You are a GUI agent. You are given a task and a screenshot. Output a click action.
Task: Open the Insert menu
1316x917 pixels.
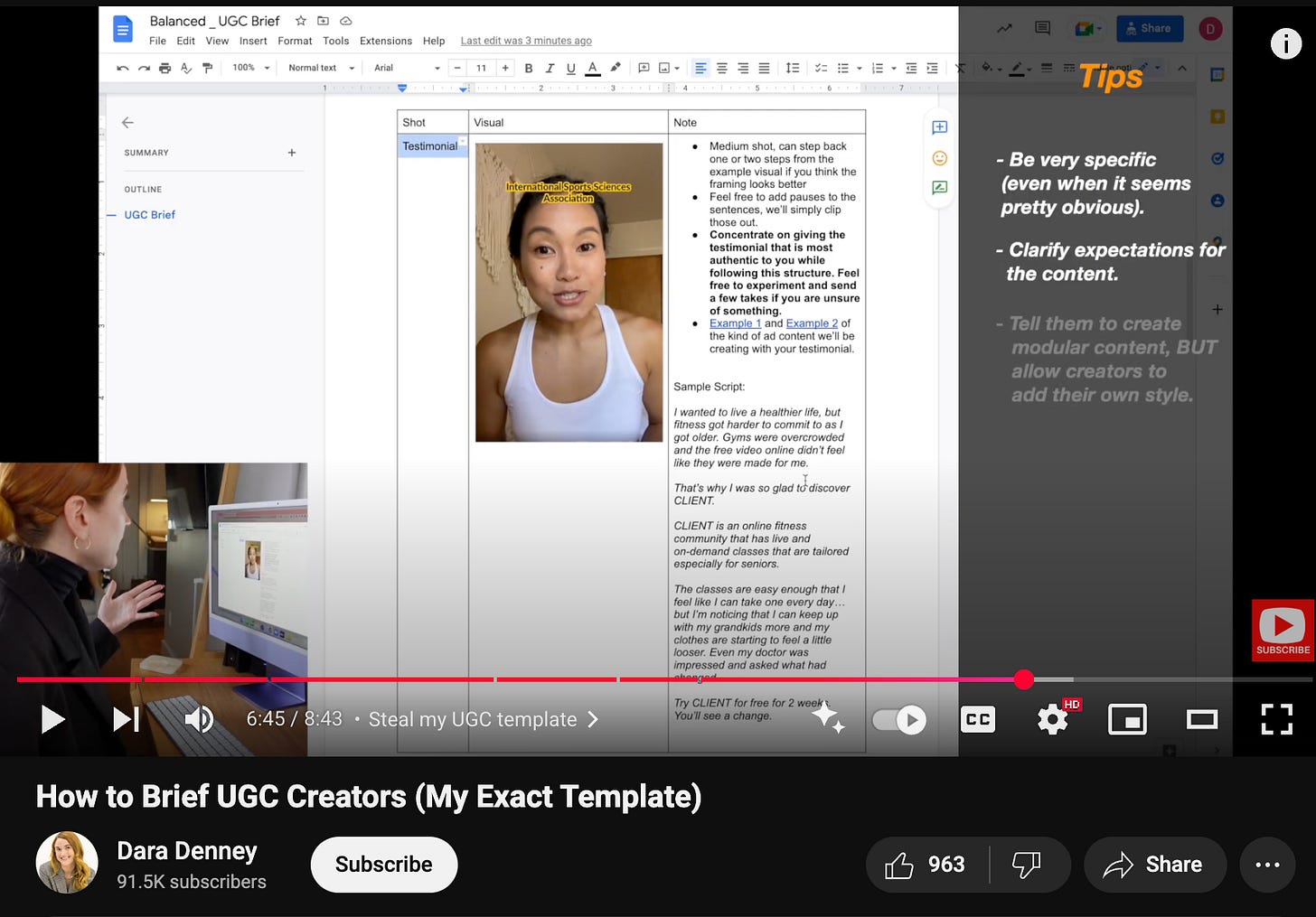click(x=253, y=41)
